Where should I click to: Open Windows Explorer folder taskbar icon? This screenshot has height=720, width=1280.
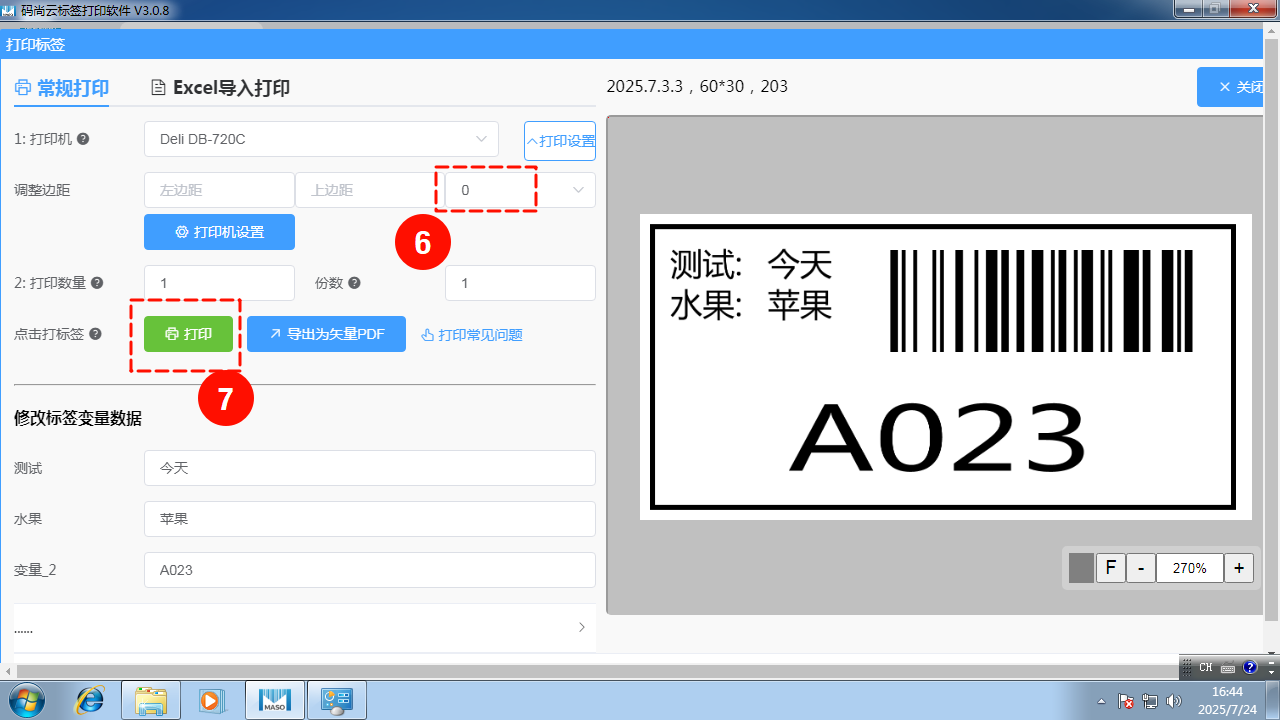(151, 700)
